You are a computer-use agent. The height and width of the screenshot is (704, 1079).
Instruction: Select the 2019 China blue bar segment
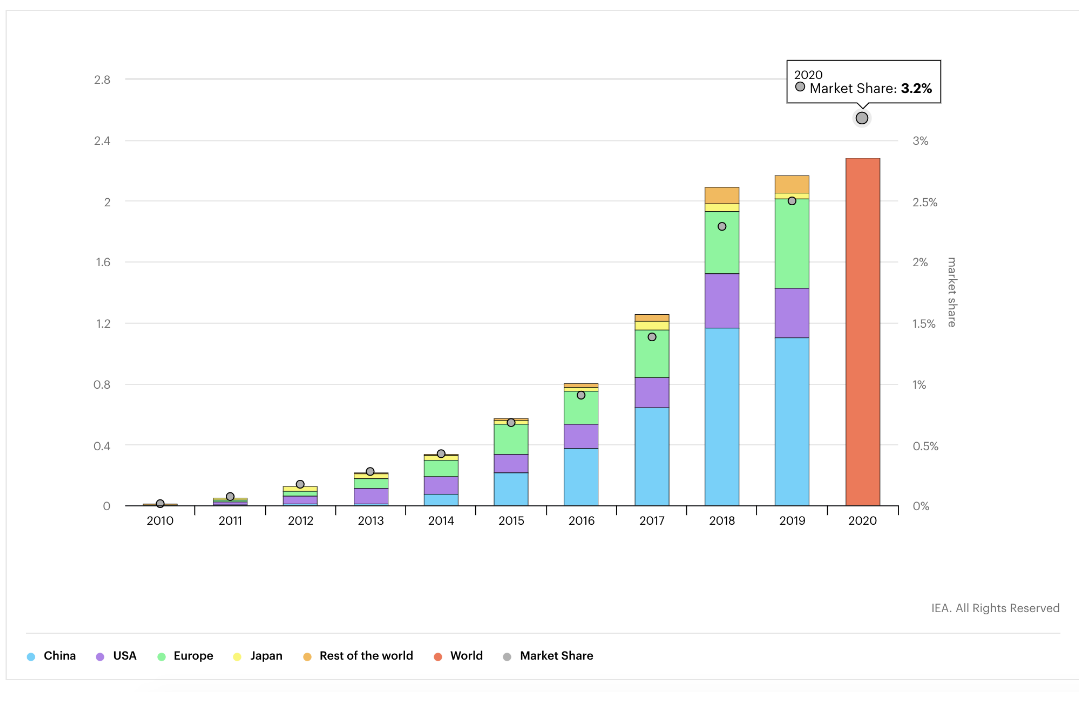(792, 421)
